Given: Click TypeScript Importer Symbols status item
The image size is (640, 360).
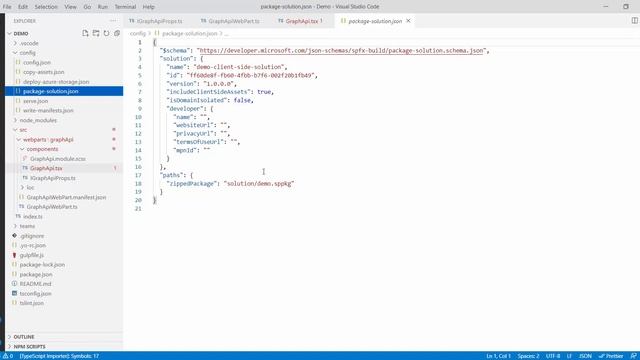Looking at the screenshot, I should [x=59, y=356].
